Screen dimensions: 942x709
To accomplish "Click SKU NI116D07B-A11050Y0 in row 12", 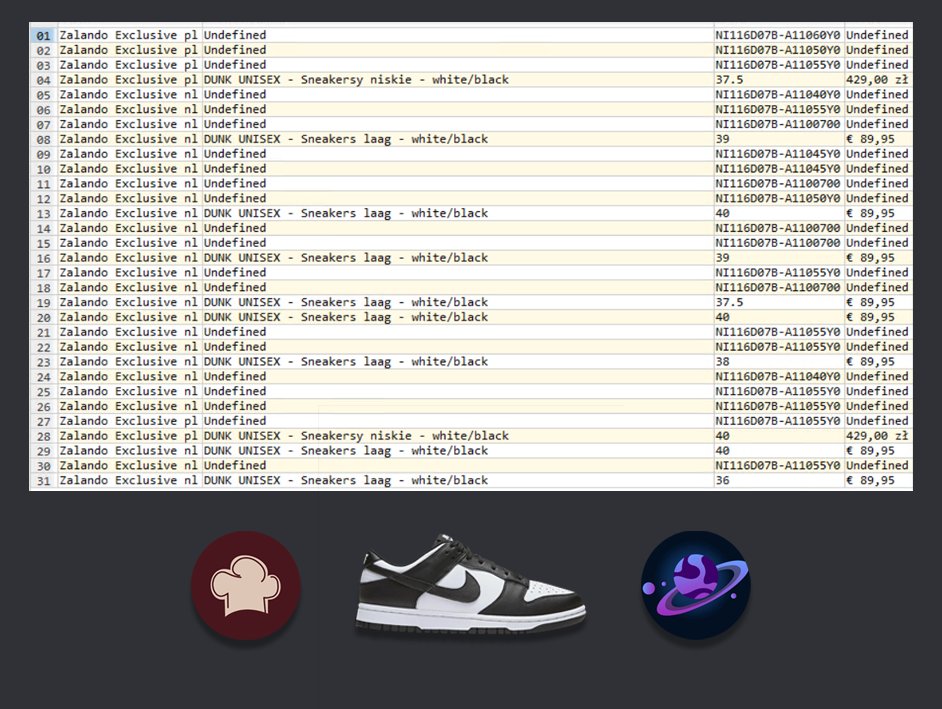I will tap(777, 198).
